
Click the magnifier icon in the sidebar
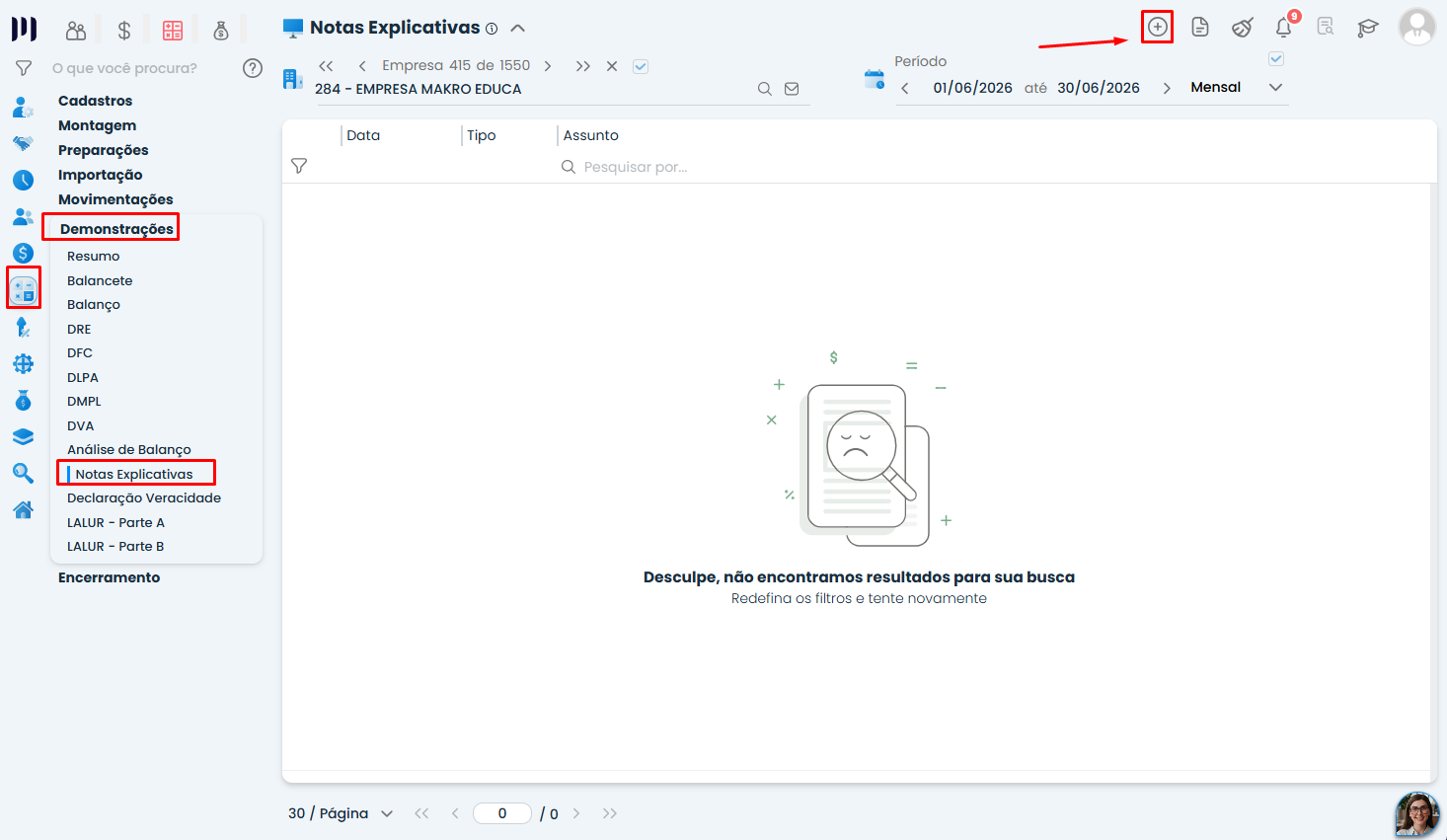pos(23,473)
